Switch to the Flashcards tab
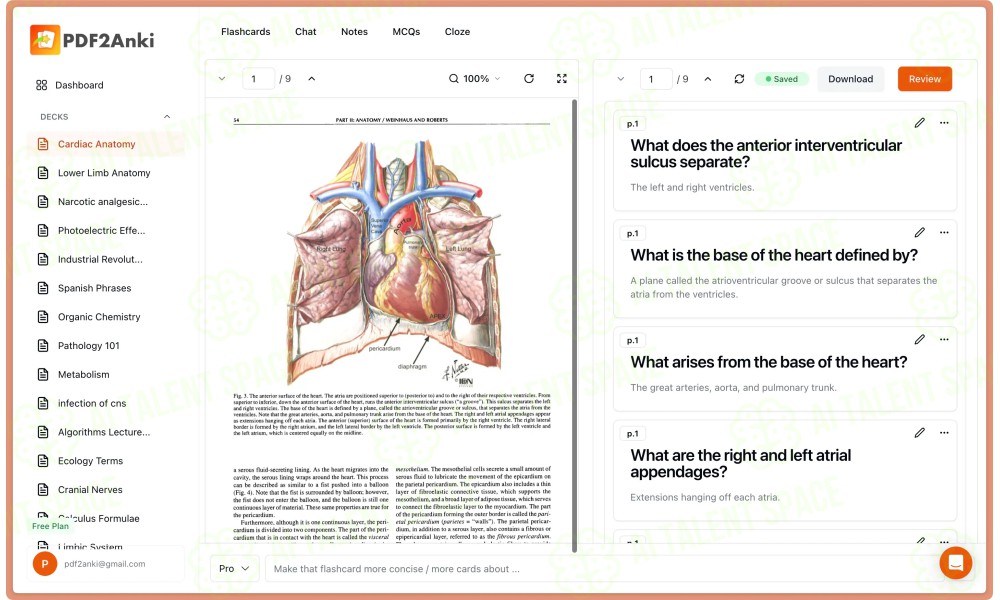 (246, 31)
